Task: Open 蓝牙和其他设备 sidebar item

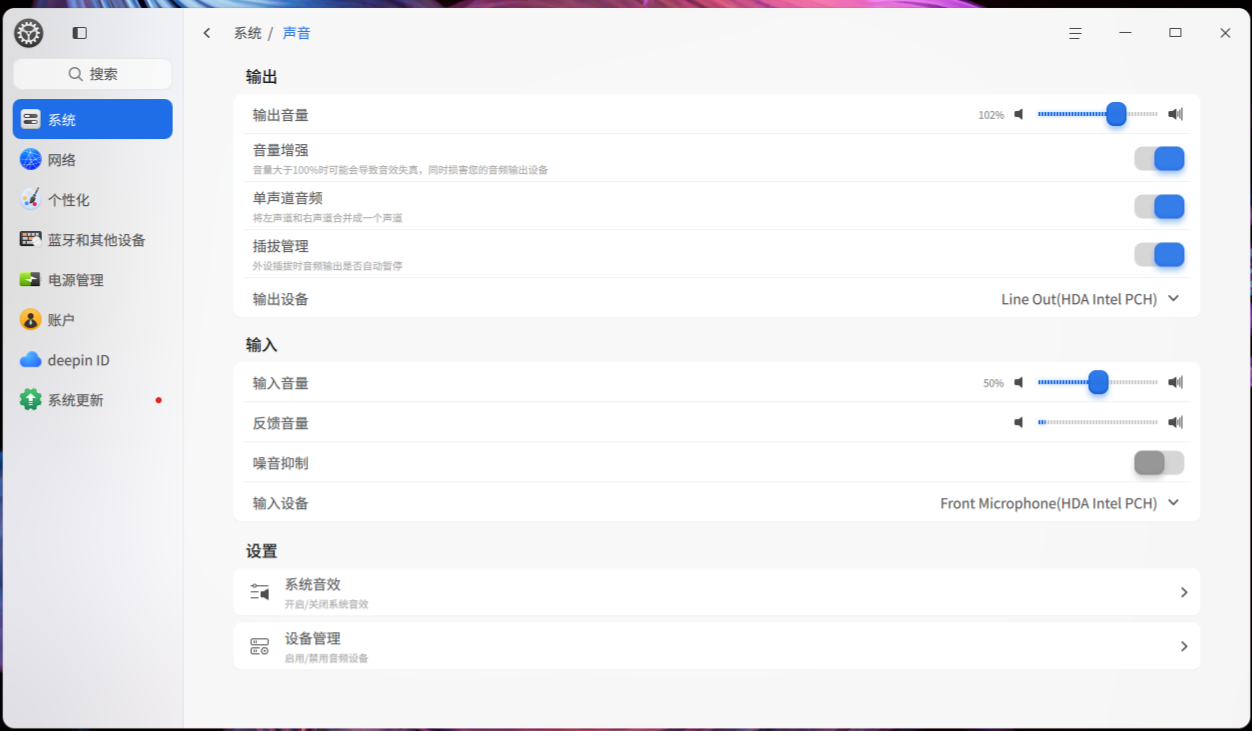Action: click(x=92, y=239)
